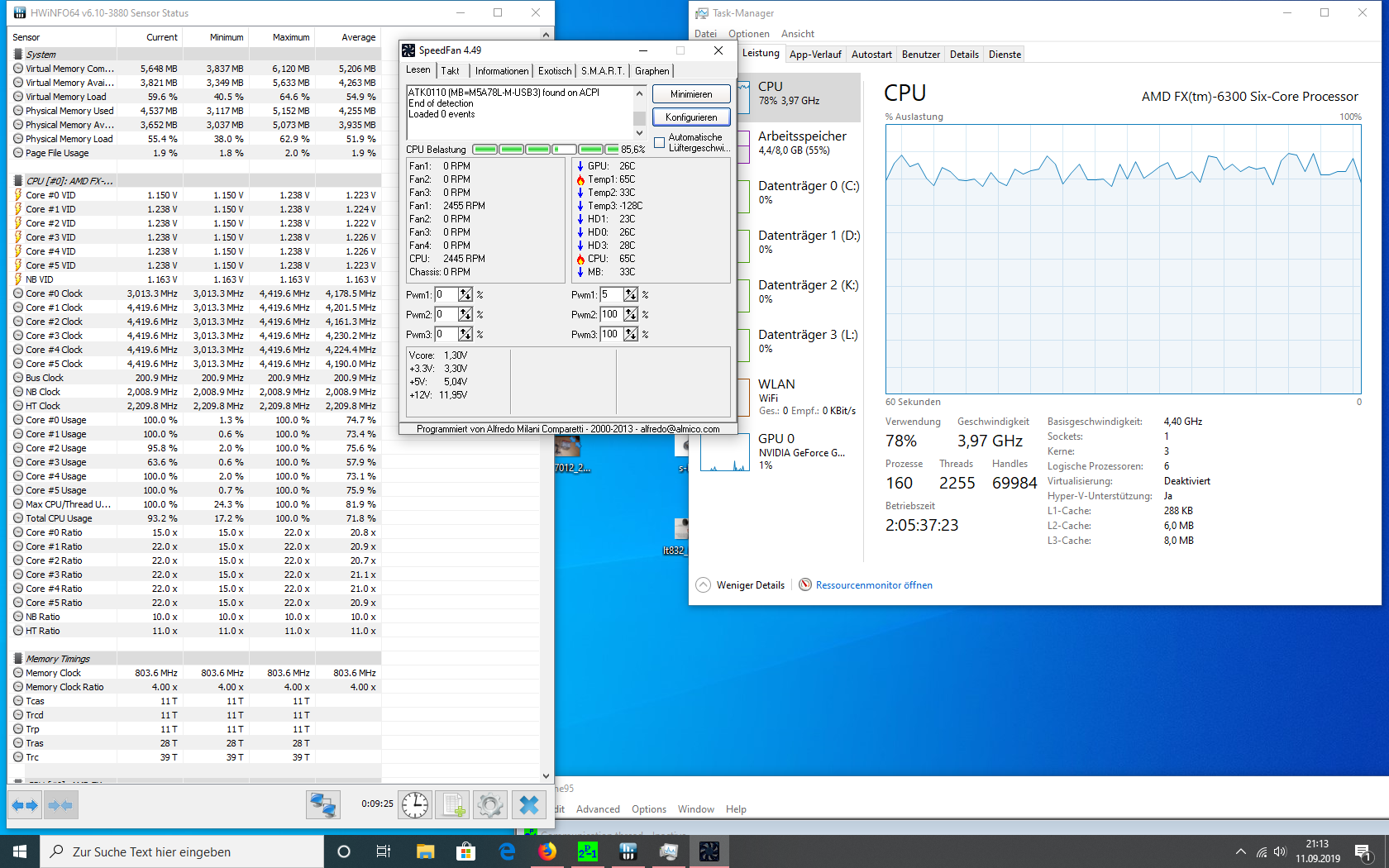
Task: Open the Graphen tab in SpeedFan
Action: (652, 71)
